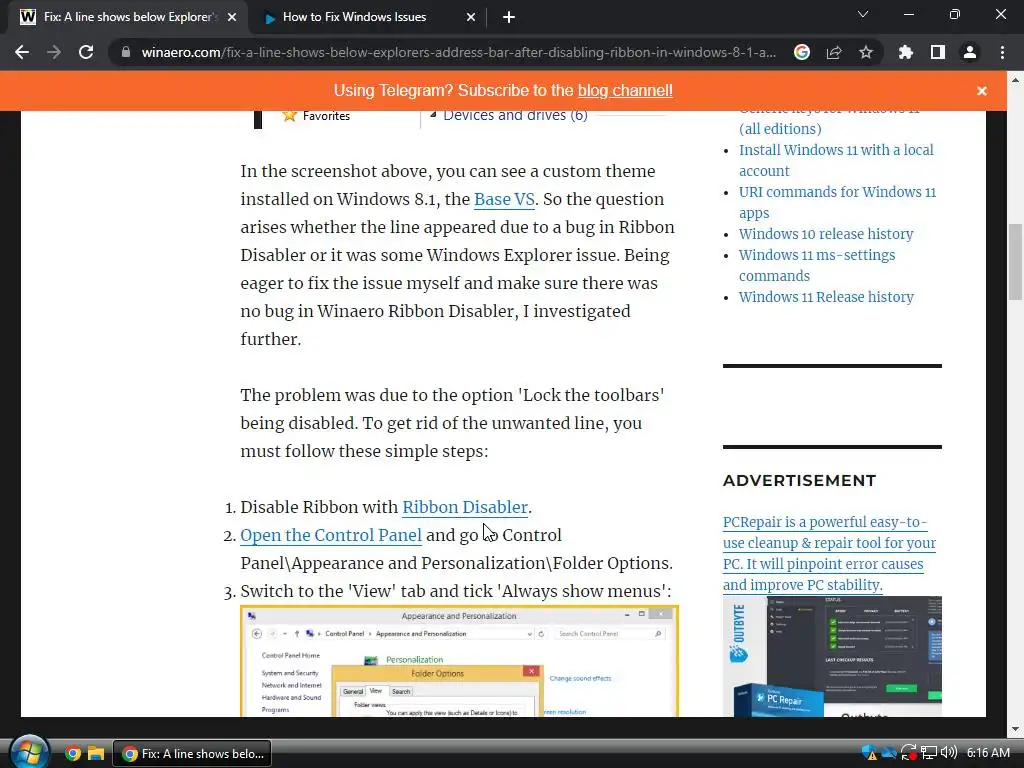This screenshot has height=768, width=1024.
Task: Open Chrome's three-dot menu
Action: pos(1002,52)
